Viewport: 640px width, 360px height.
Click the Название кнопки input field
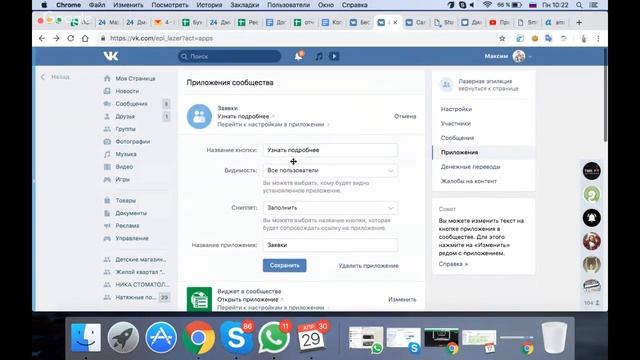tap(330, 150)
